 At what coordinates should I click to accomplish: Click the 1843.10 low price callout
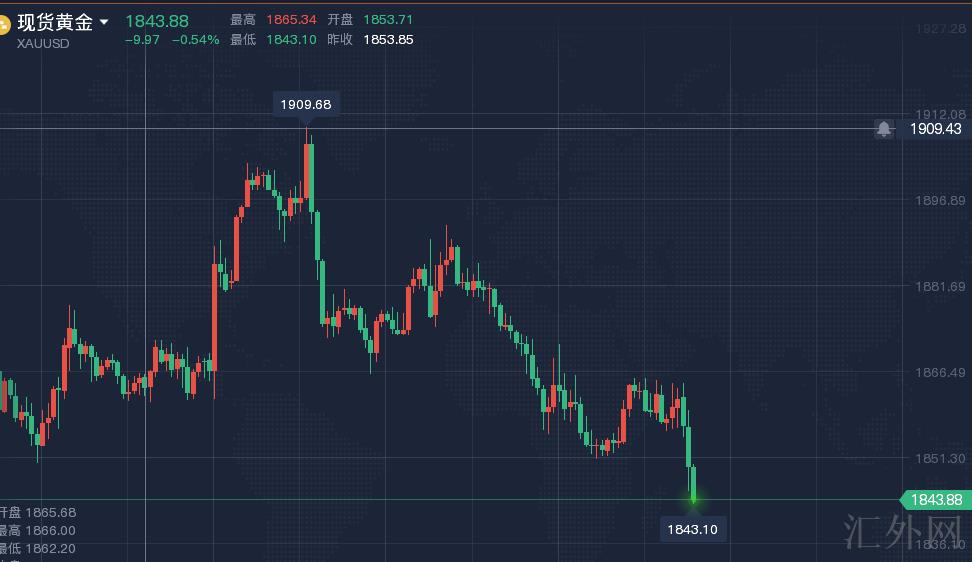pos(693,530)
